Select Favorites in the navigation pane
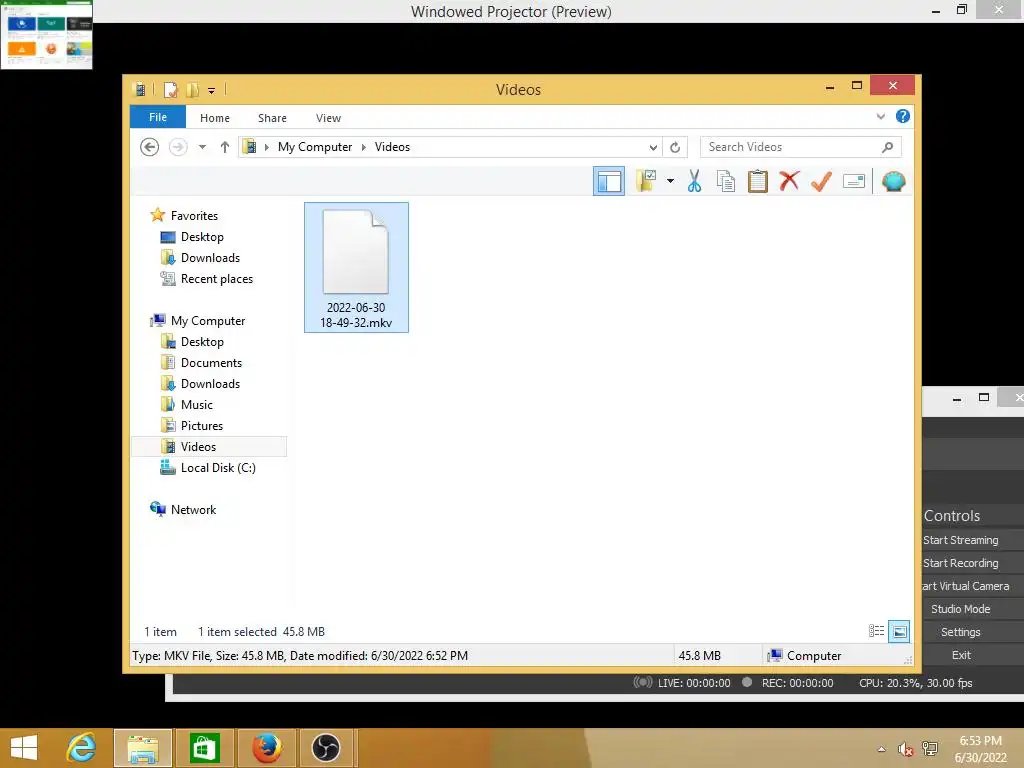The height and width of the screenshot is (768, 1024). coord(194,216)
